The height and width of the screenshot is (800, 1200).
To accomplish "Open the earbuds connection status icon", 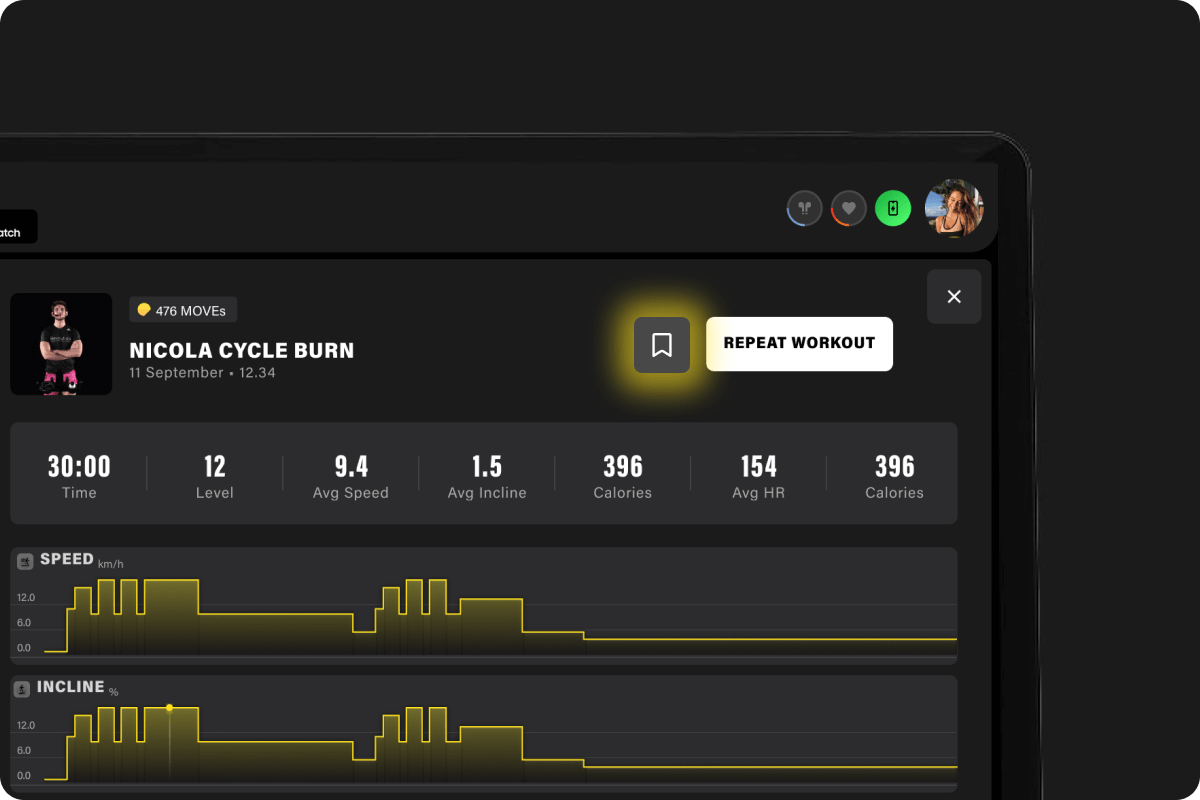I will click(x=805, y=209).
